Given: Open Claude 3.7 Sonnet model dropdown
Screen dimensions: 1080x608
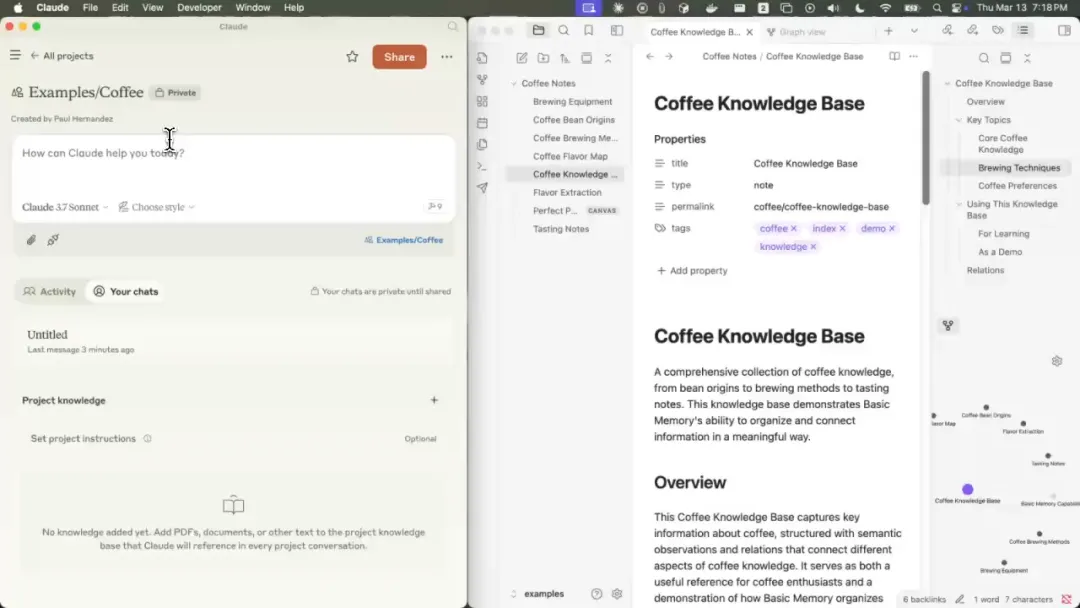Looking at the screenshot, I should pyautogui.click(x=65, y=207).
